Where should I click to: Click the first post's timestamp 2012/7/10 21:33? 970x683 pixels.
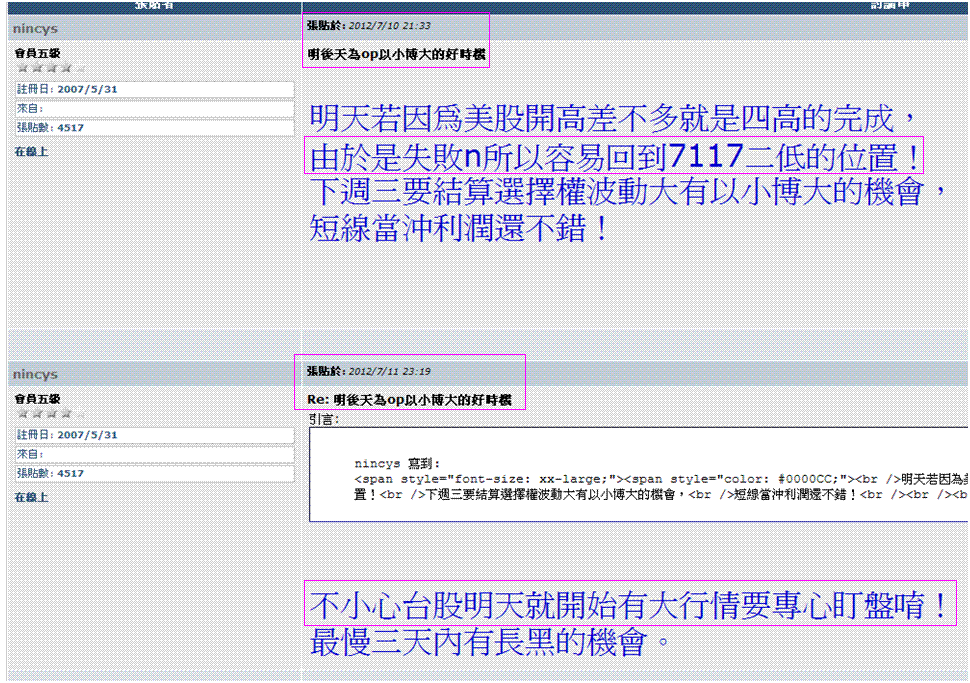[389, 26]
